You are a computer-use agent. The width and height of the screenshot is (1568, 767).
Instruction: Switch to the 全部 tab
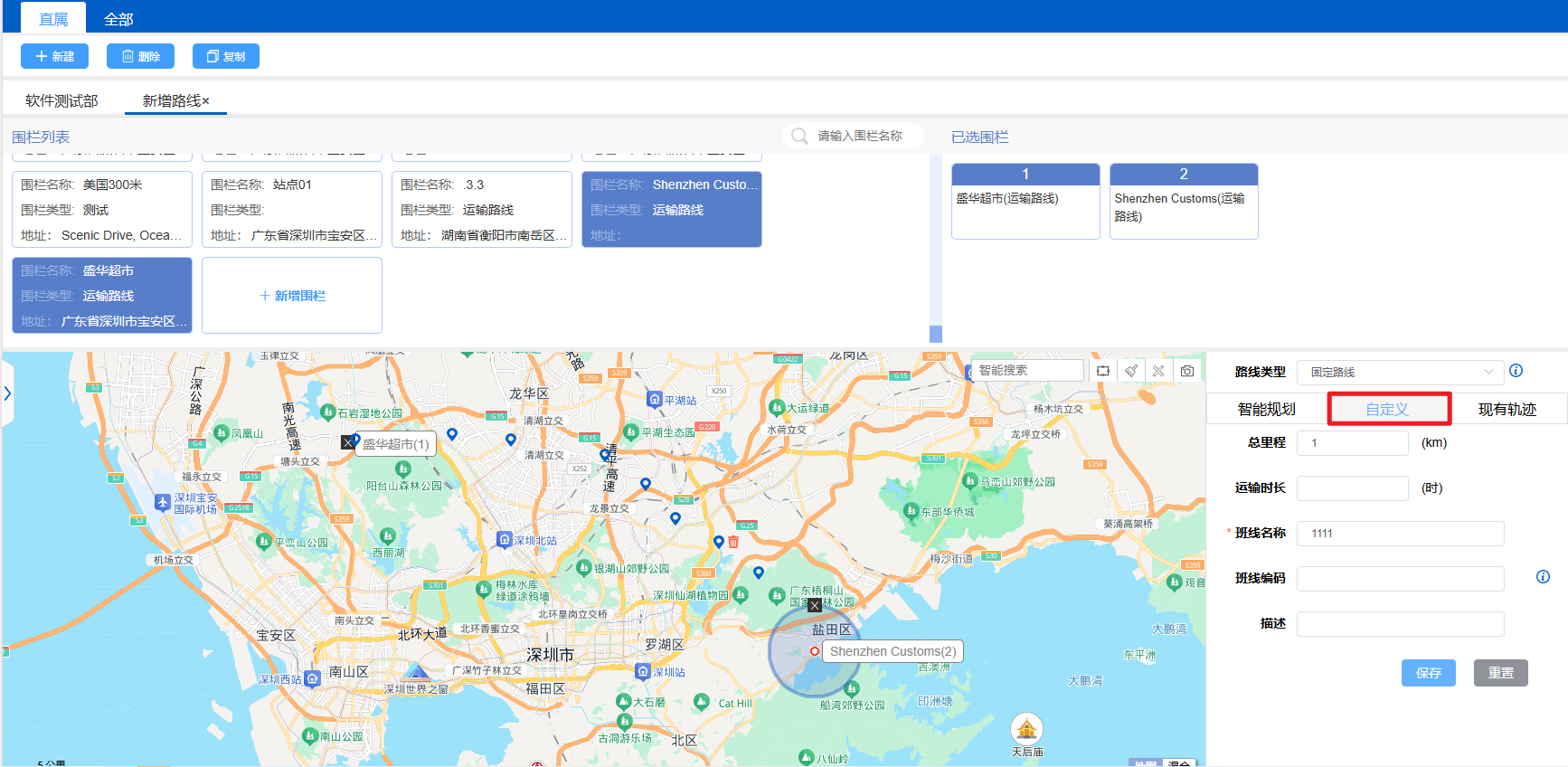118,19
